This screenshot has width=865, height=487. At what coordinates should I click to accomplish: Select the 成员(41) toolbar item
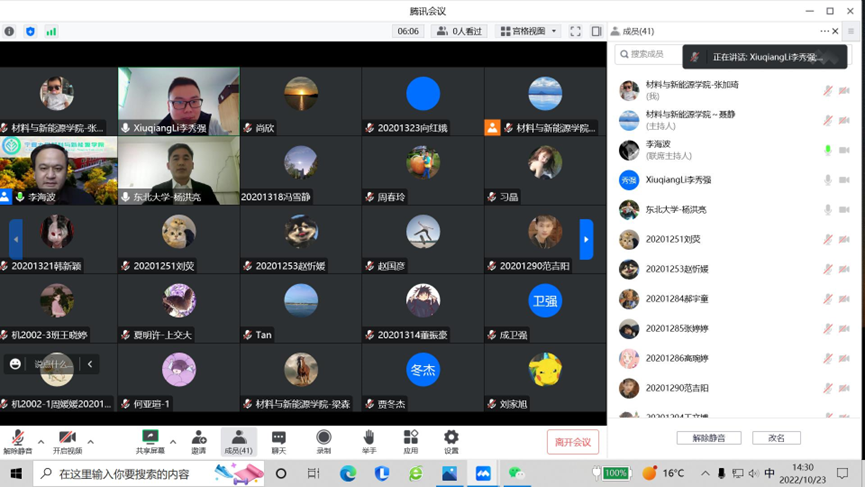[x=238, y=441]
